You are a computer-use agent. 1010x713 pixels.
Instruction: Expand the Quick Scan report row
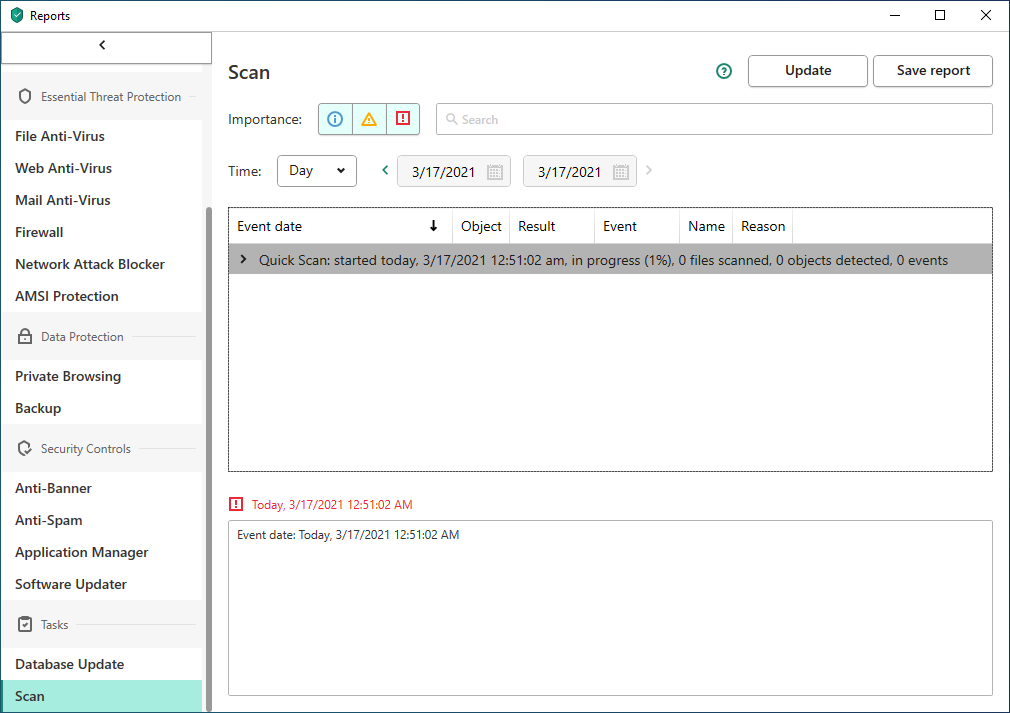click(243, 260)
